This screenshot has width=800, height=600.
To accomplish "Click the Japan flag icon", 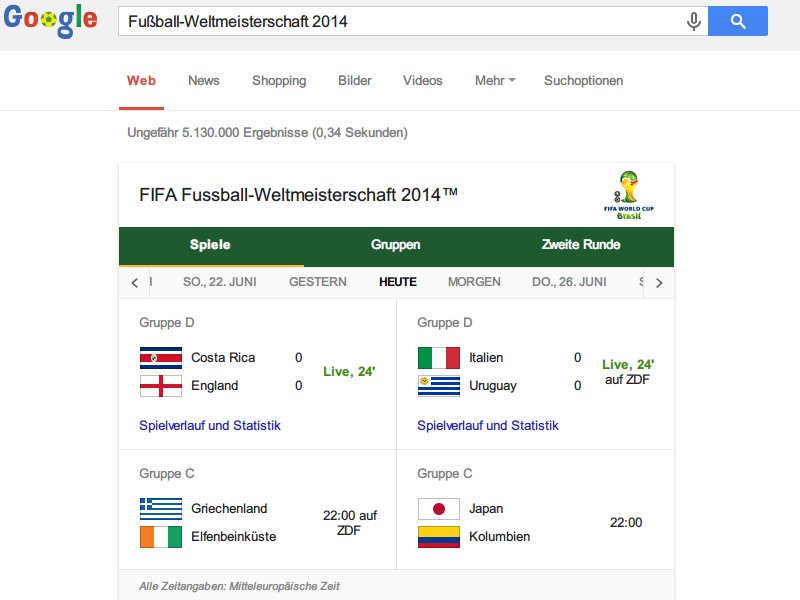I will point(439,509).
